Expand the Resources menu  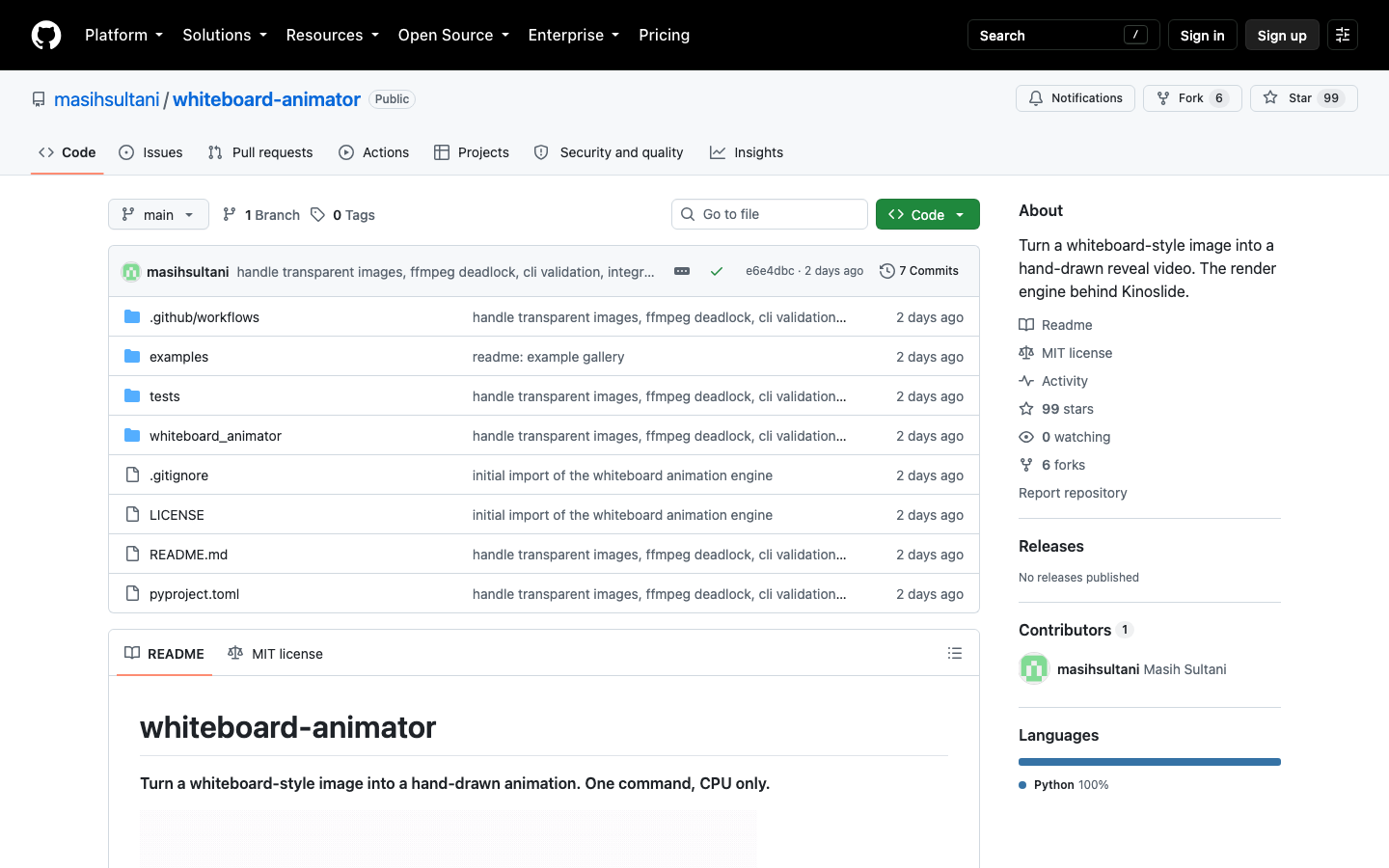[x=333, y=35]
